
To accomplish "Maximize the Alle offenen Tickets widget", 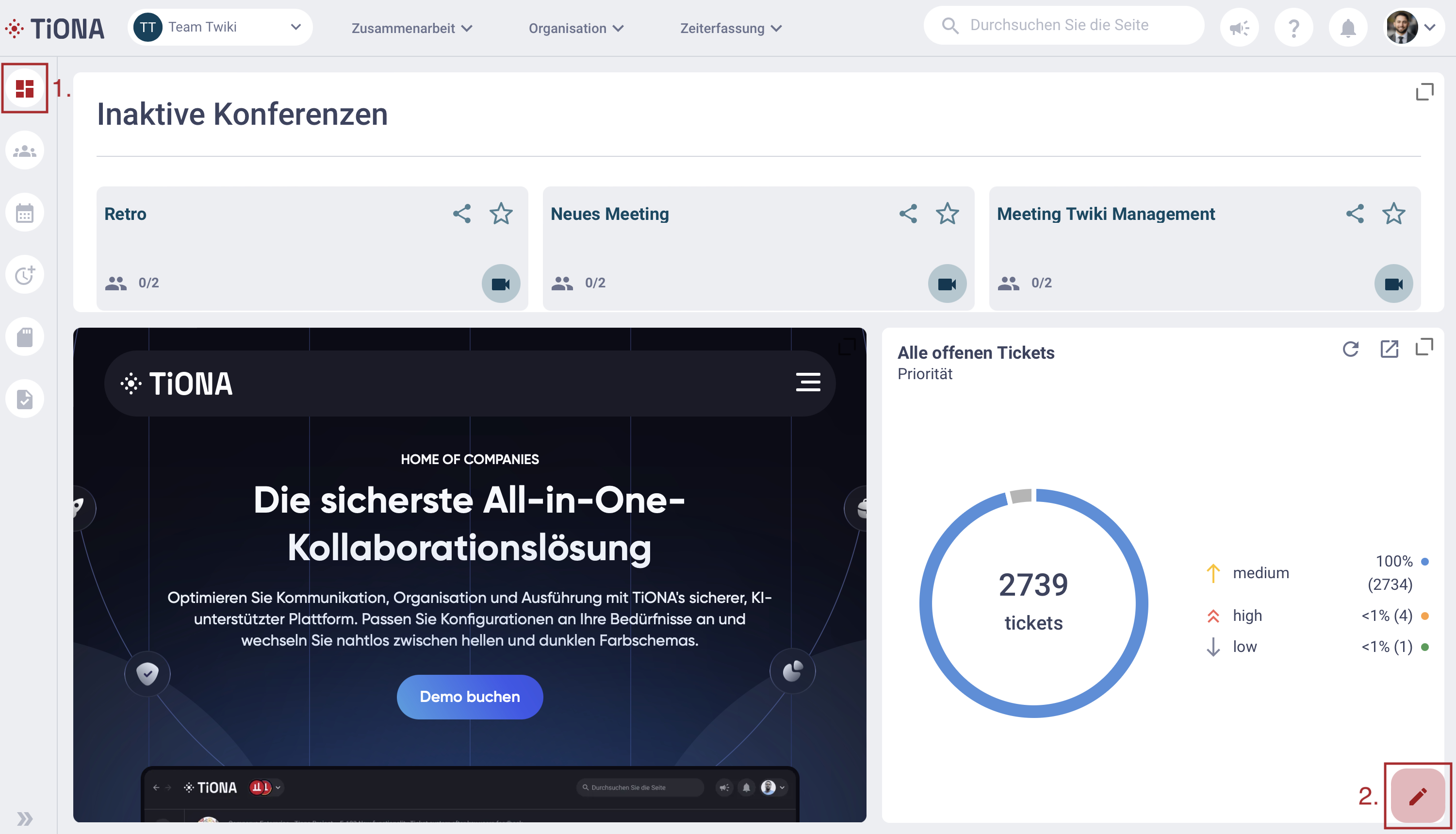I will coord(1424,347).
